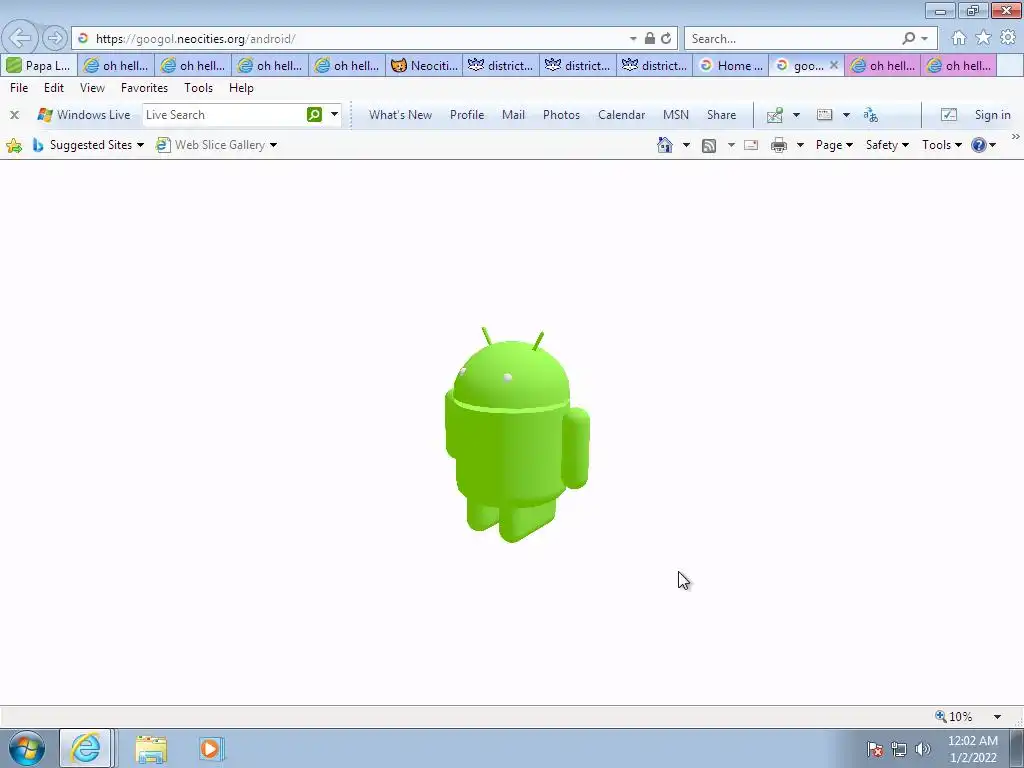Open Windows Media Player from the taskbar
Screen dimensions: 1024x768
pyautogui.click(x=211, y=748)
